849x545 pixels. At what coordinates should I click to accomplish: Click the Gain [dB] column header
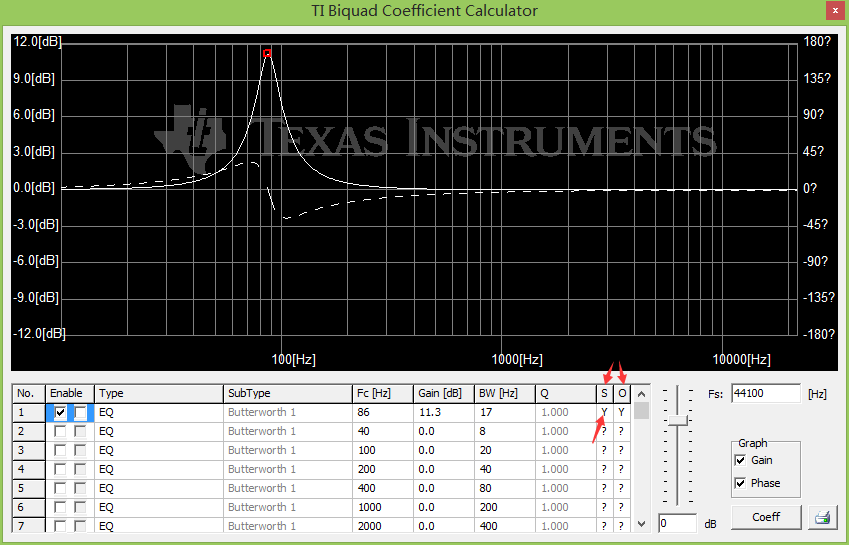coord(444,393)
